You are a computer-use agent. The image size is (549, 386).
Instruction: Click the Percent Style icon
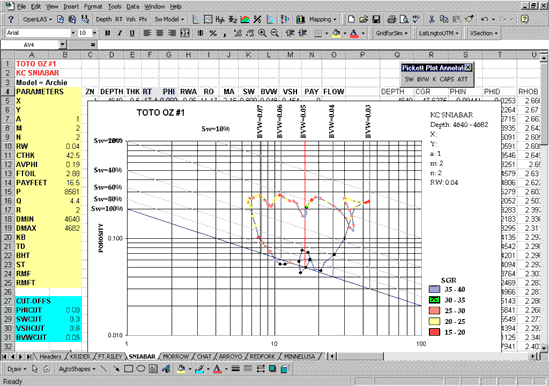pos(213,33)
